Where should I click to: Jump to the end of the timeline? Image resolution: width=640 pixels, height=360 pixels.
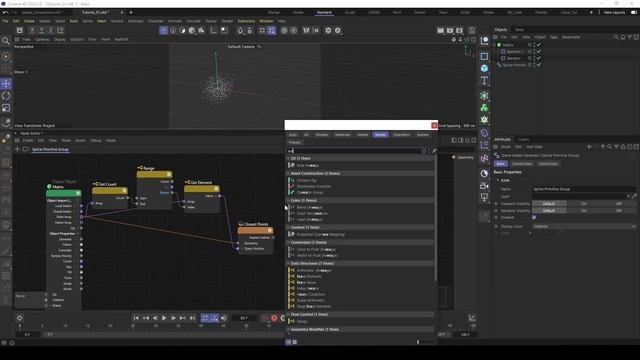coord(192,318)
